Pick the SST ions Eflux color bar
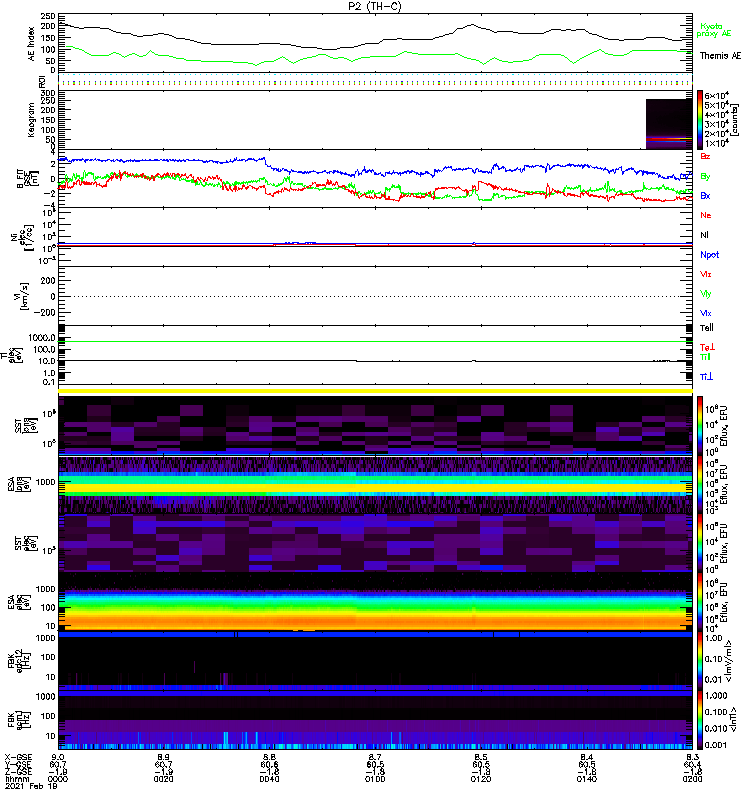The width and height of the screenshot is (750, 800). tap(700, 425)
